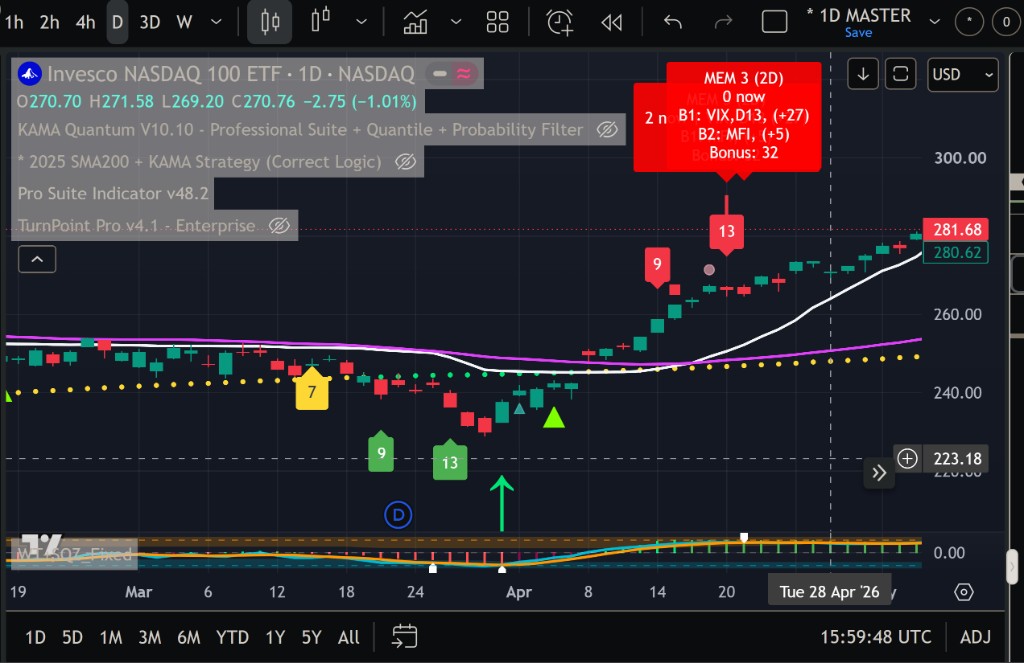Open the USD currency dropdown
1024x663 pixels.
tap(963, 74)
